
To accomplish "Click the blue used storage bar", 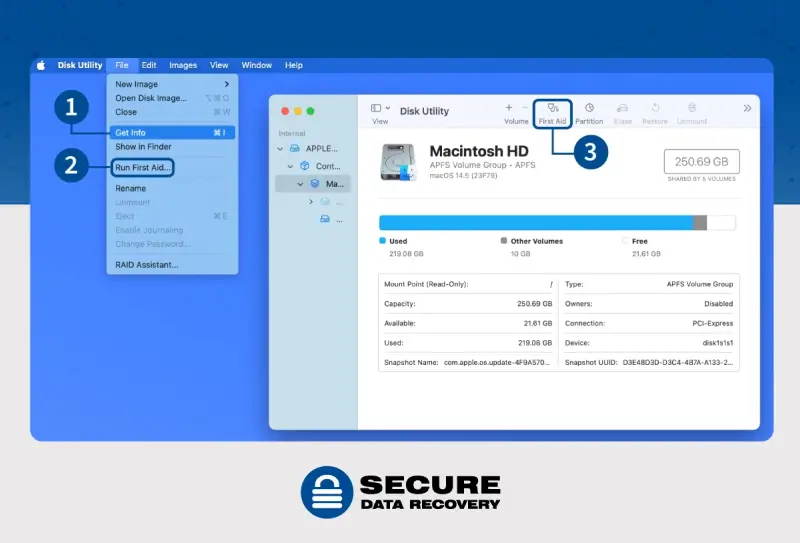I will point(536,223).
